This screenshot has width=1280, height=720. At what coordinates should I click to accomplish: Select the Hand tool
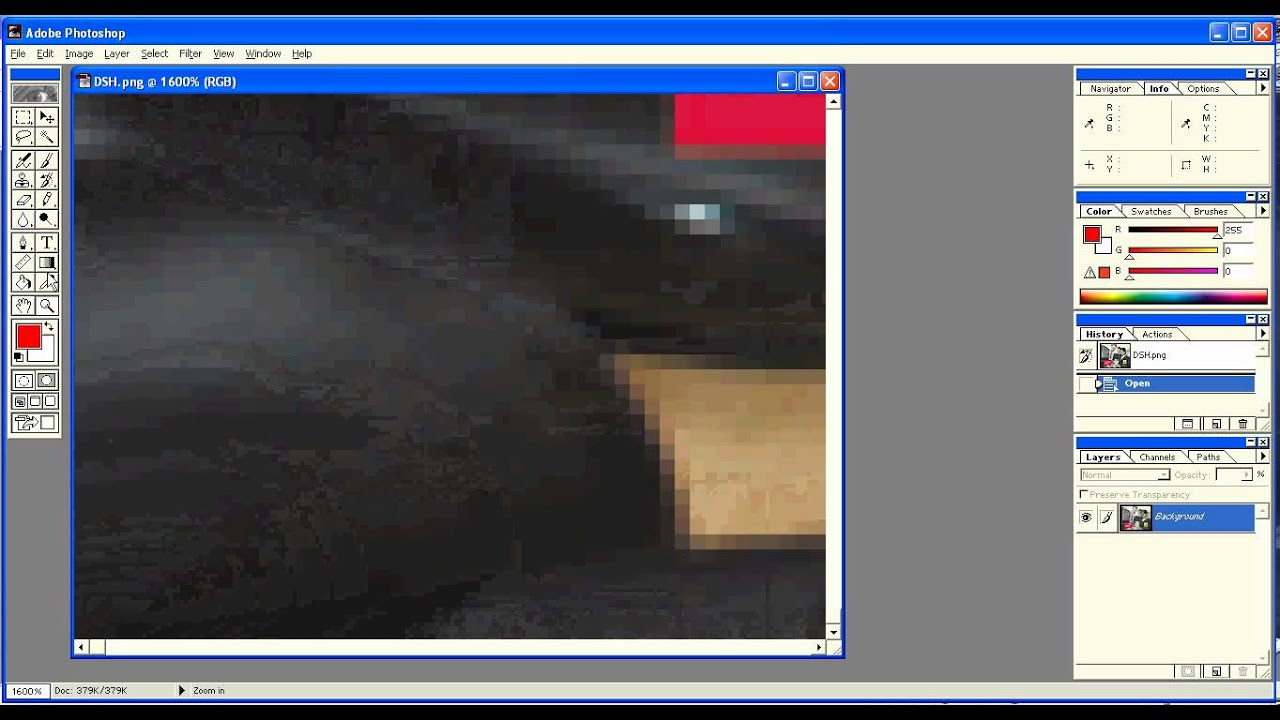click(x=23, y=306)
